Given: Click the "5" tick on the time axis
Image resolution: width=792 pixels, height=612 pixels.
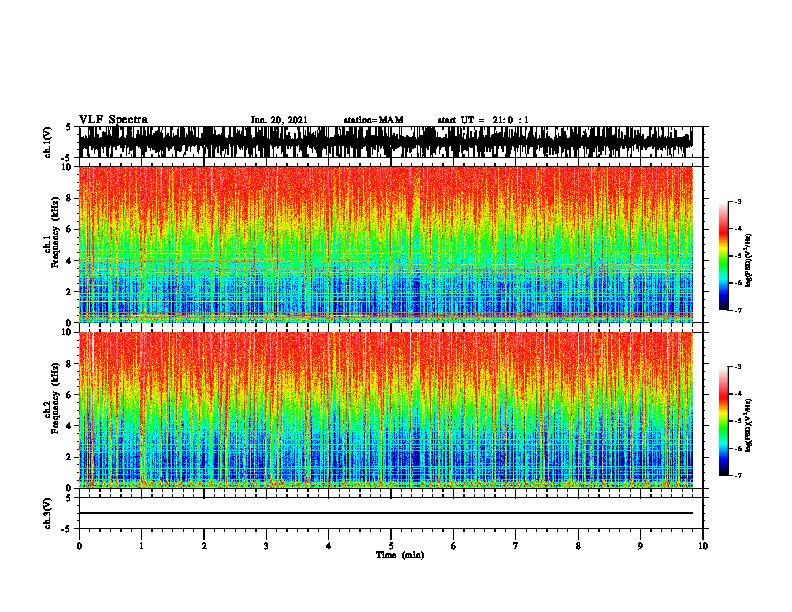Looking at the screenshot, I should [x=391, y=546].
